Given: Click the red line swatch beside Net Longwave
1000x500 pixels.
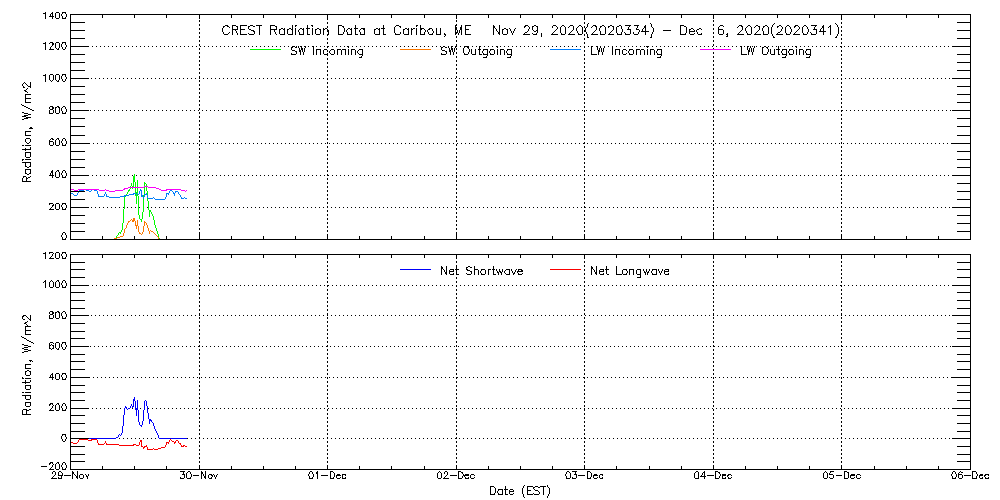Looking at the screenshot, I should (x=565, y=271).
